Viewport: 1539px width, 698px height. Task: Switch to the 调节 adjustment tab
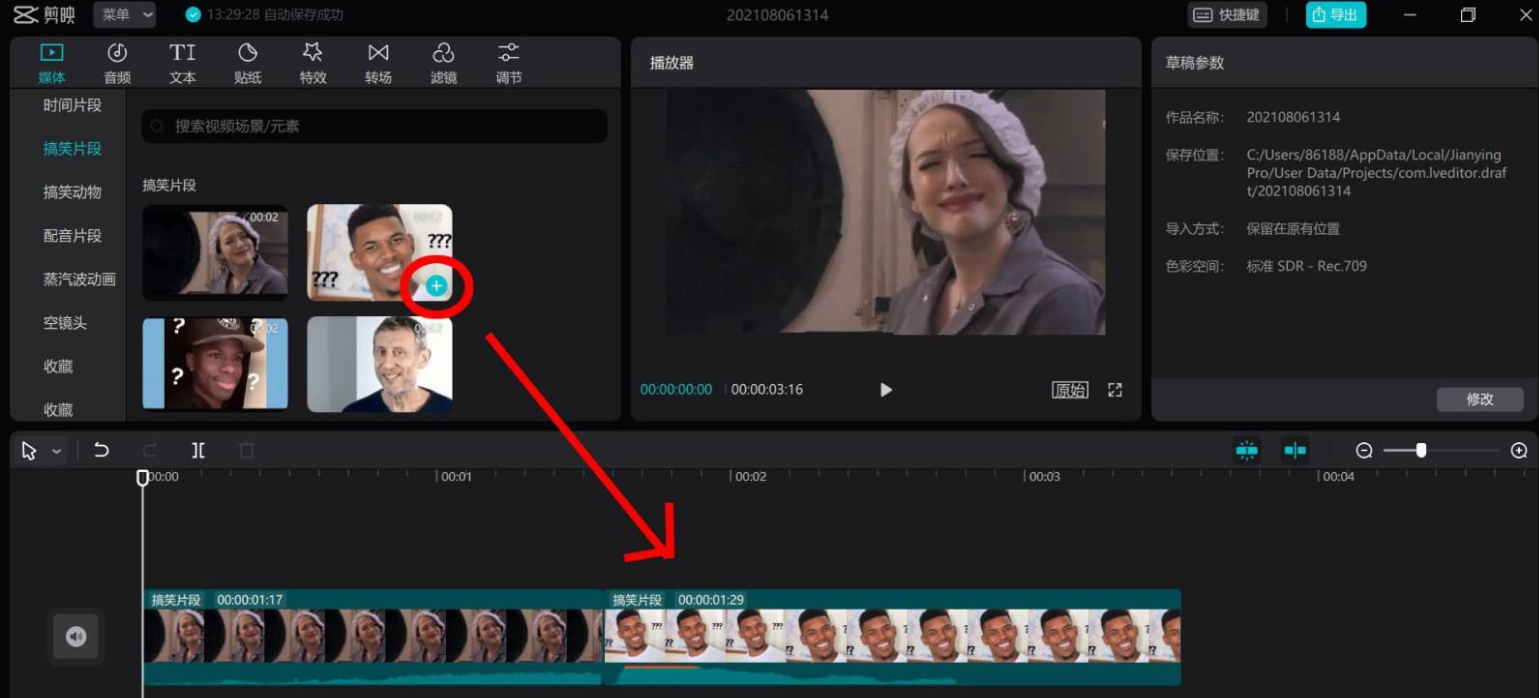tap(509, 63)
